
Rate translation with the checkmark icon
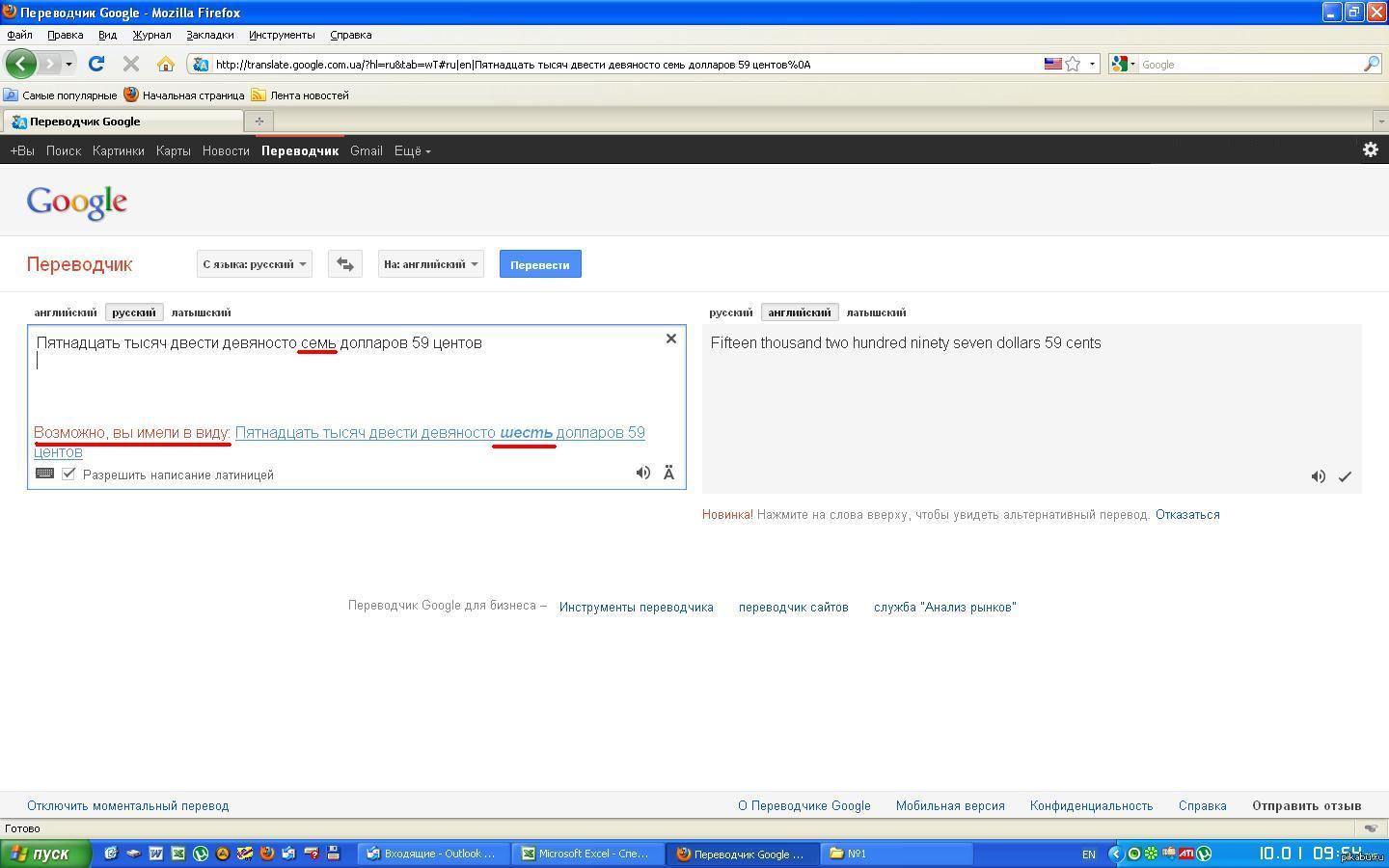tap(1345, 476)
